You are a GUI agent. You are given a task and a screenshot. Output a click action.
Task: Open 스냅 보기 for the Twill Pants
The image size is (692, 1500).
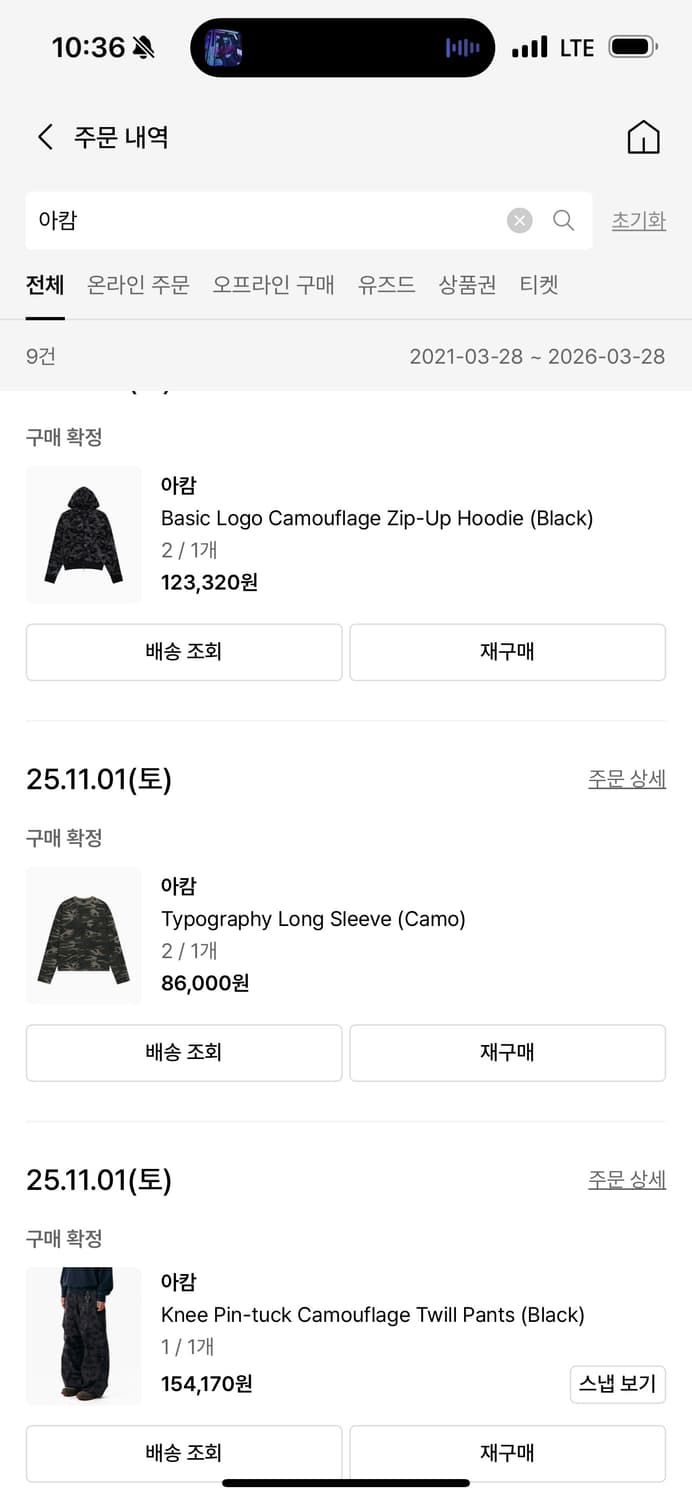coord(618,1384)
